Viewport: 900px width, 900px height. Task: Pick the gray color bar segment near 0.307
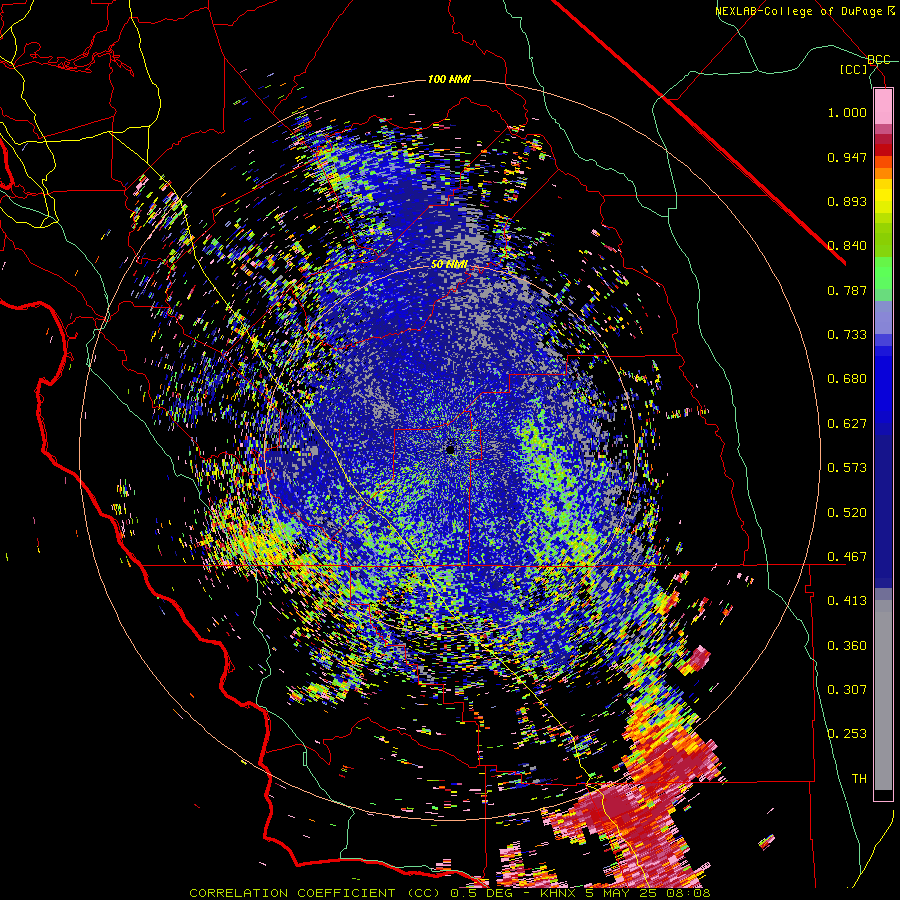[883, 695]
